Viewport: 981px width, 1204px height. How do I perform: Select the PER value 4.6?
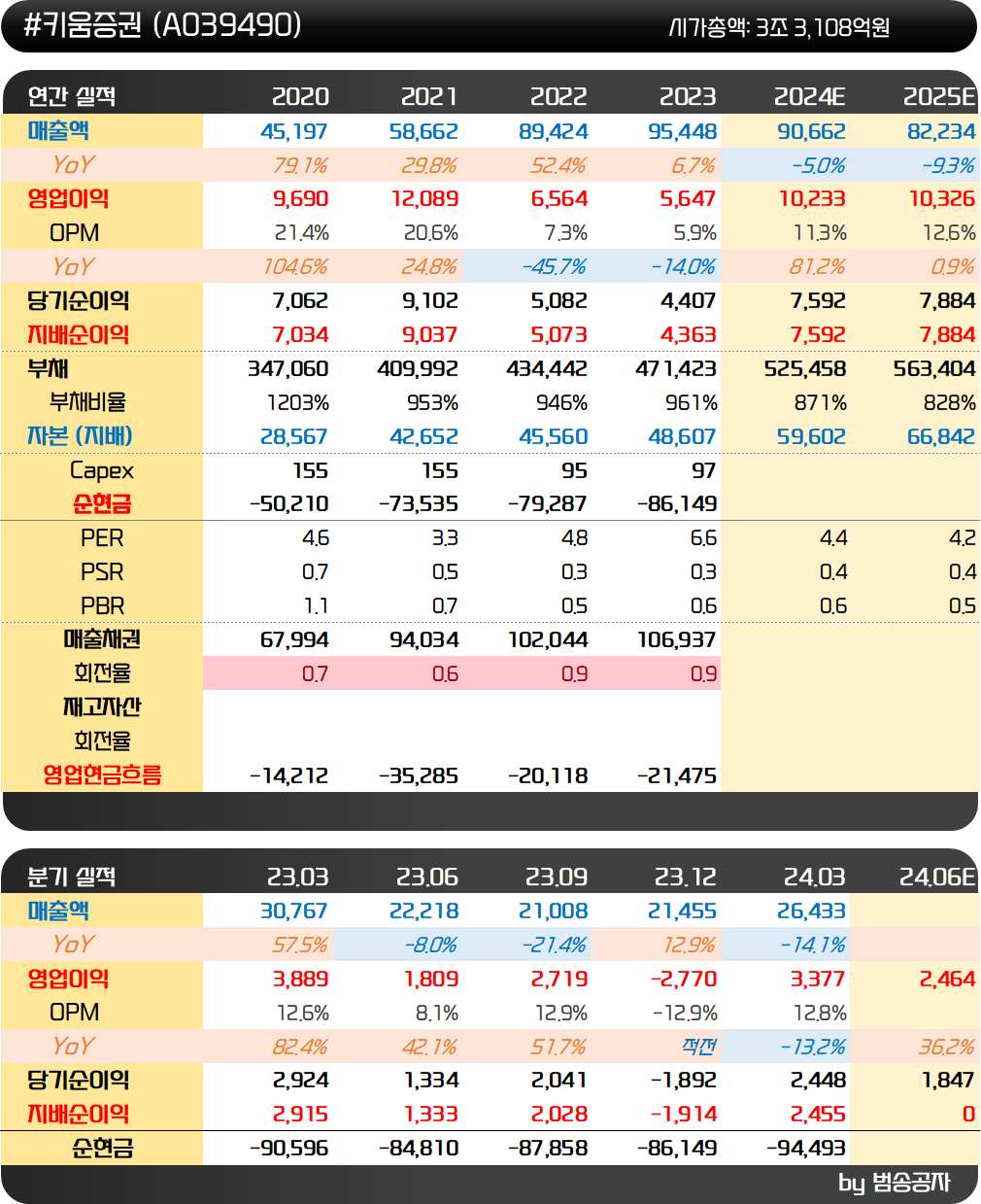click(x=315, y=538)
